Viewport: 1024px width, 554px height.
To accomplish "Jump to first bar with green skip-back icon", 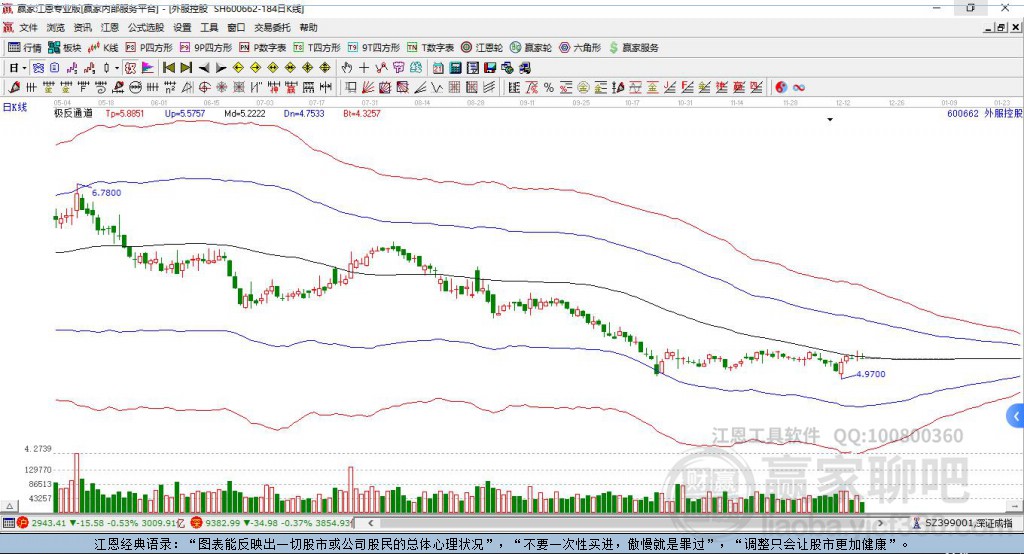I will point(168,68).
